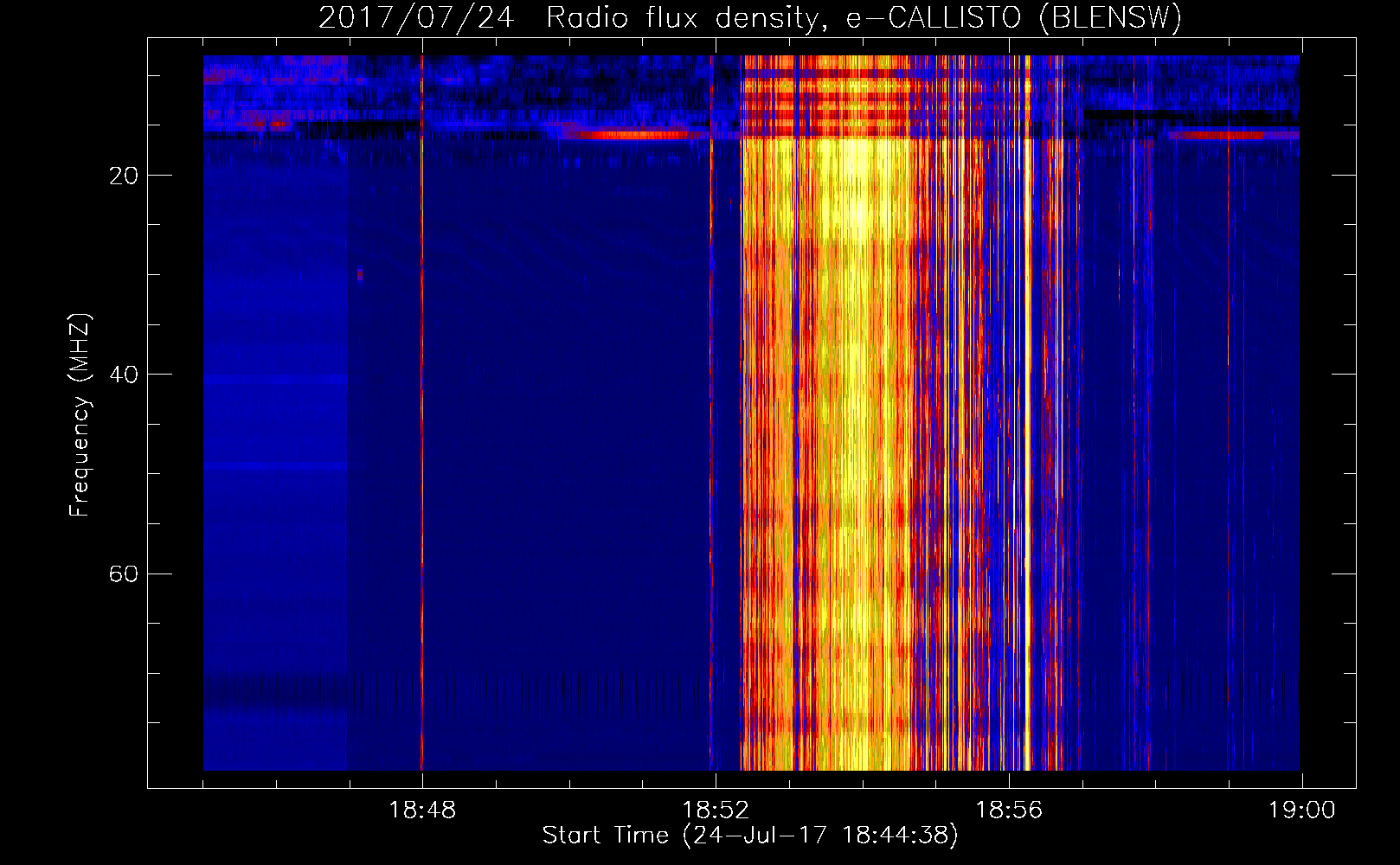Click the 40 MHz frequency tick label
The image size is (1400, 865).
(124, 375)
